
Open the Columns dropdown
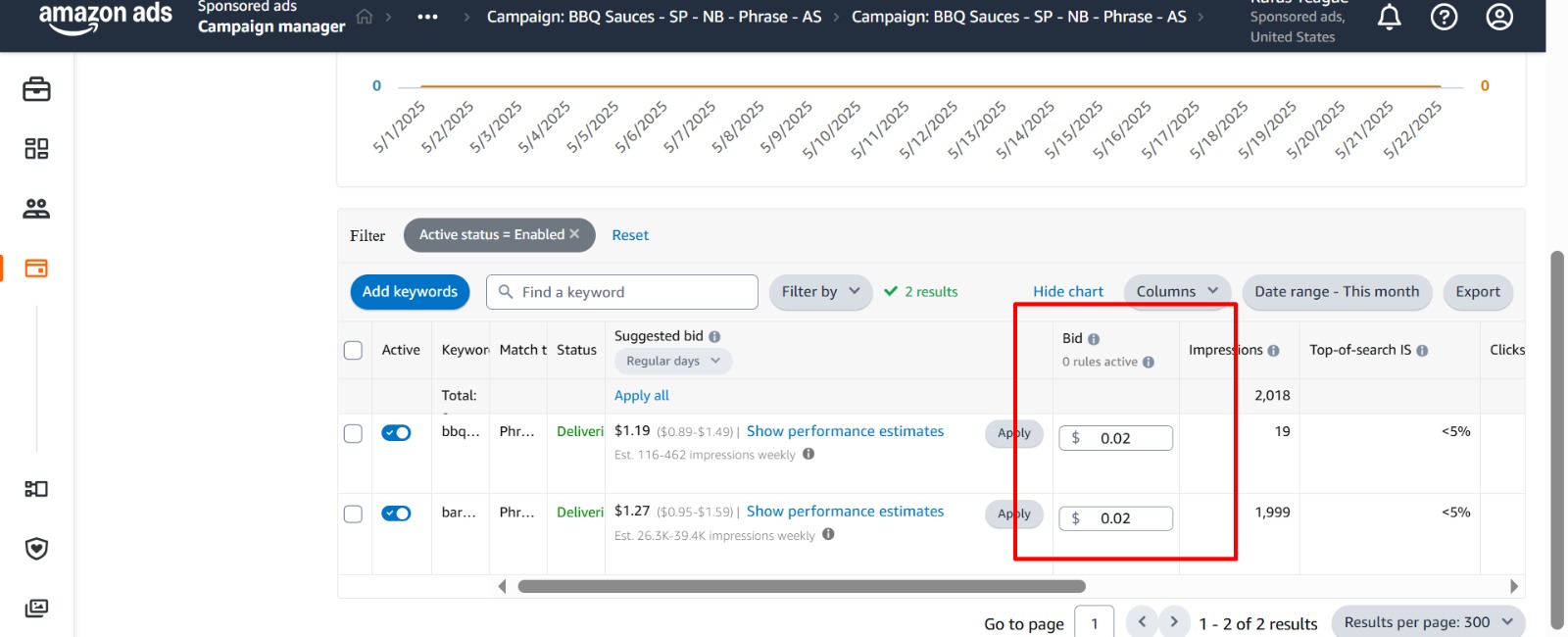1176,292
